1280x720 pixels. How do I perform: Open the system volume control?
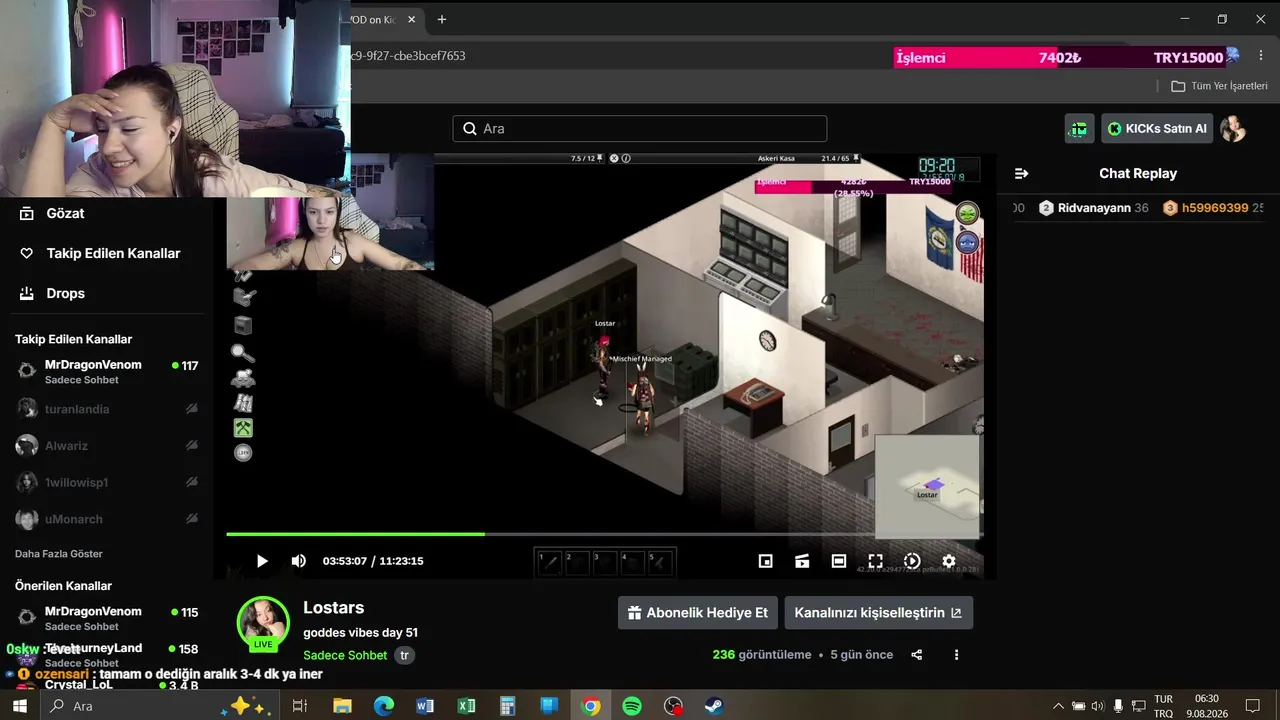(1098, 706)
